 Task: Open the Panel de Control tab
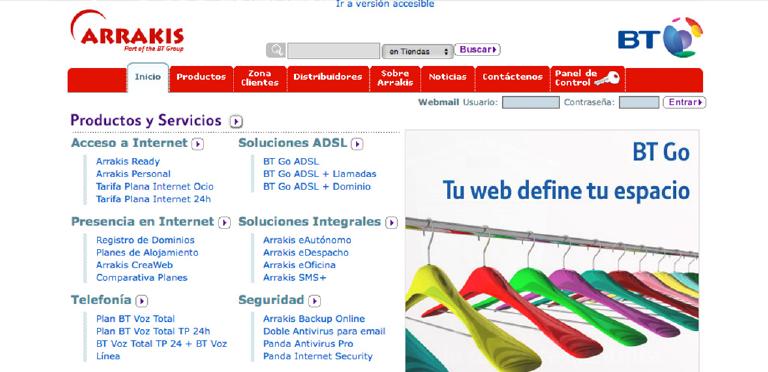[588, 78]
